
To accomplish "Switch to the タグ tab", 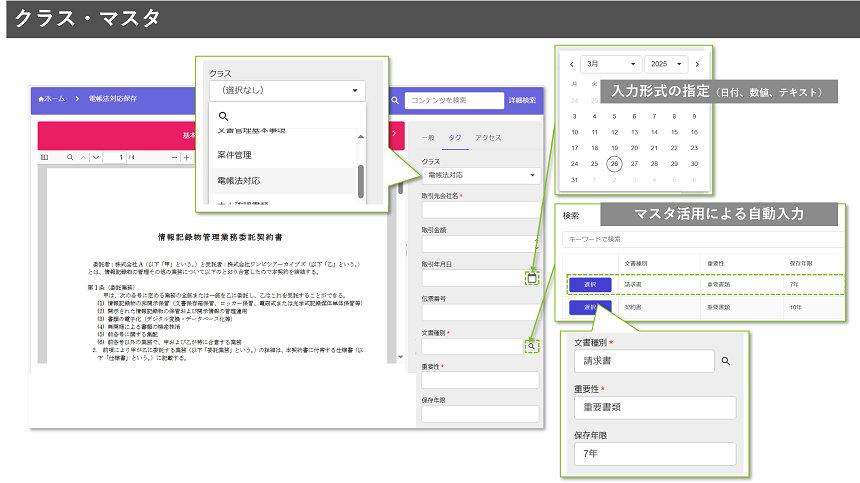I will pyautogui.click(x=455, y=138).
